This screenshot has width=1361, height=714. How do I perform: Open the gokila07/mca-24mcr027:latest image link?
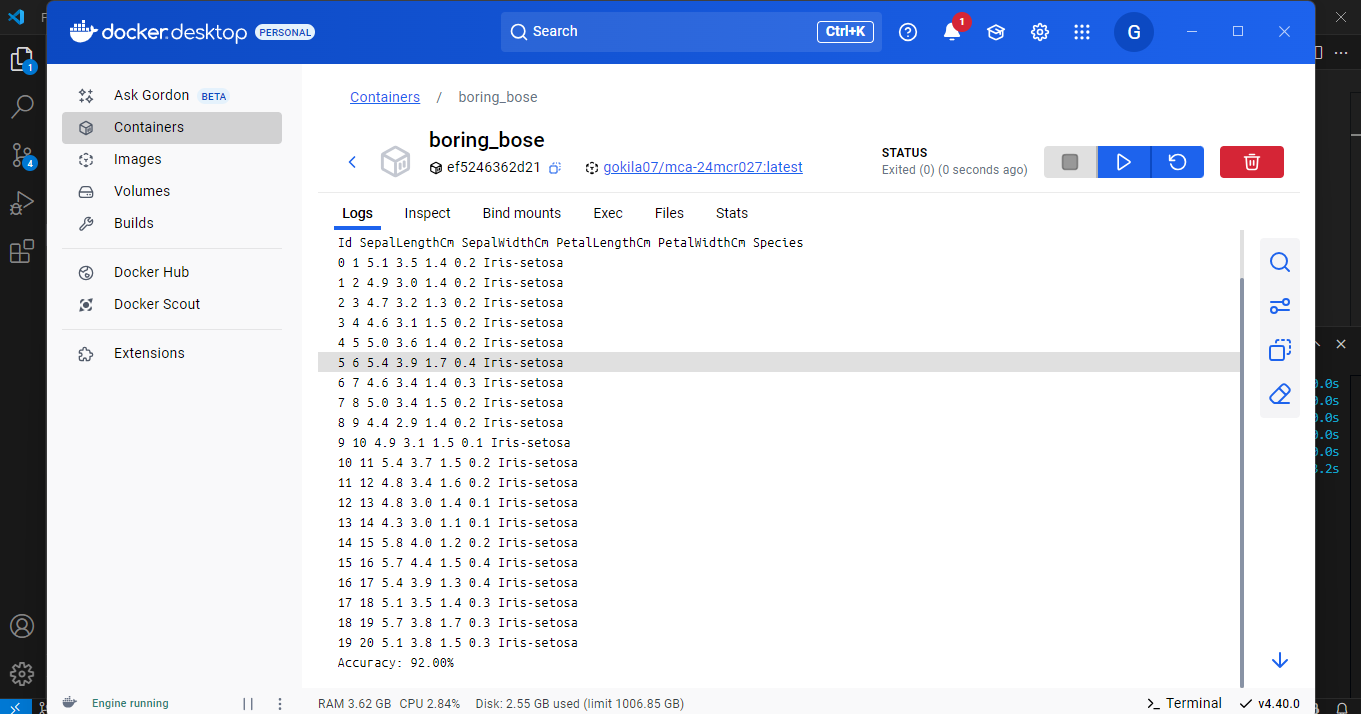pos(702,167)
